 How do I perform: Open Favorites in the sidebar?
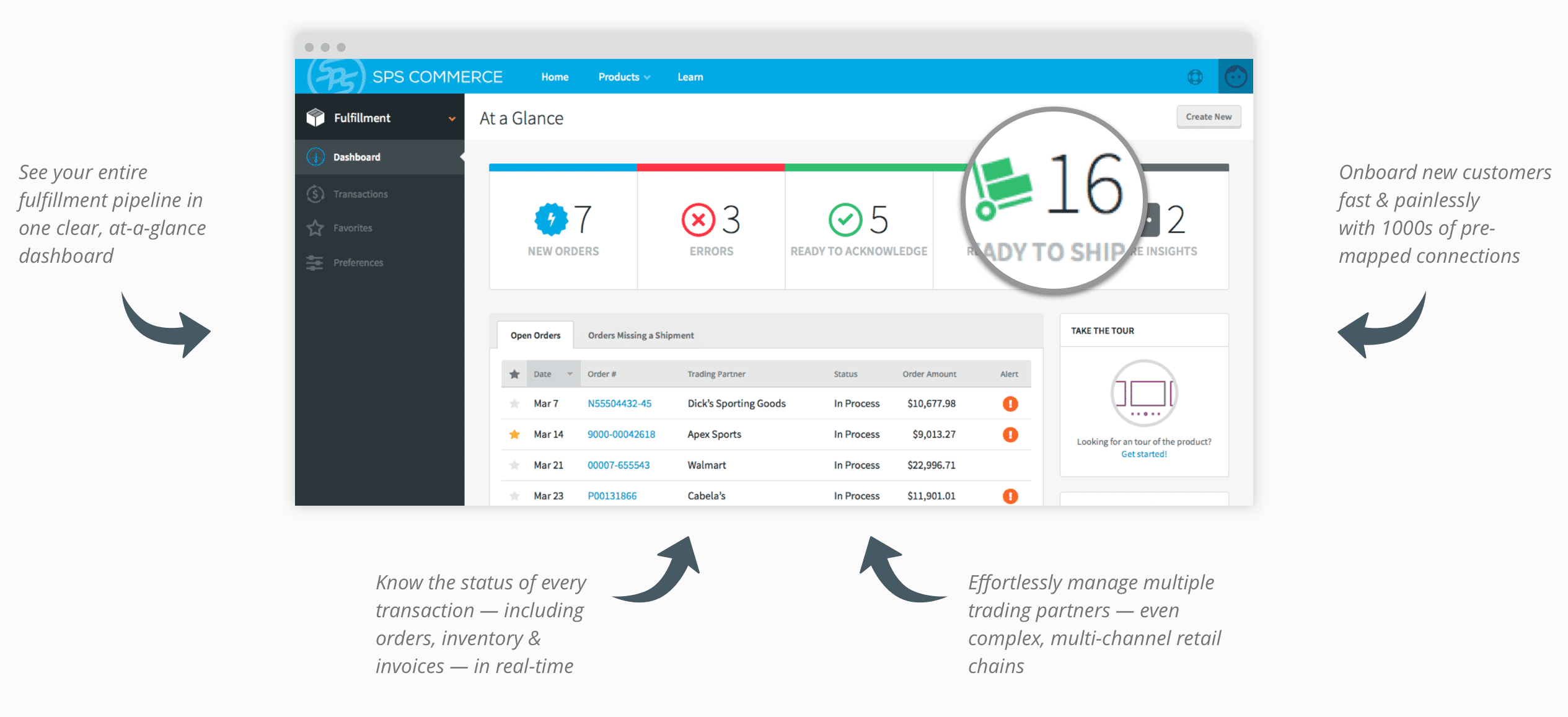pyautogui.click(x=379, y=228)
